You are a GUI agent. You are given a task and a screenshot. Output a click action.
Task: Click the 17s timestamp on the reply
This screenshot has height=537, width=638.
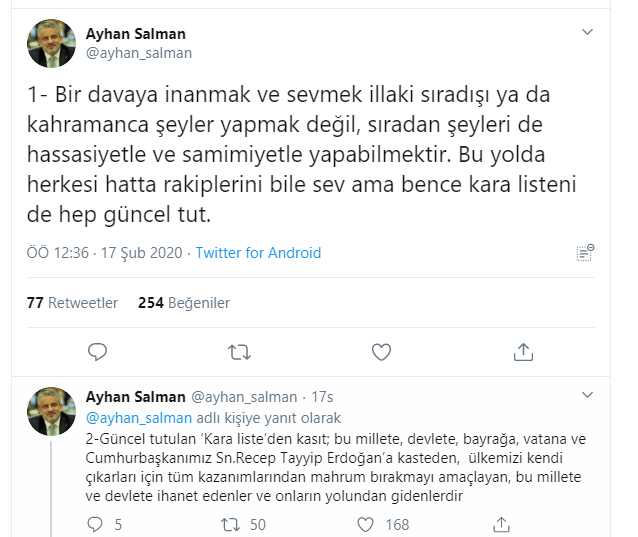point(322,397)
